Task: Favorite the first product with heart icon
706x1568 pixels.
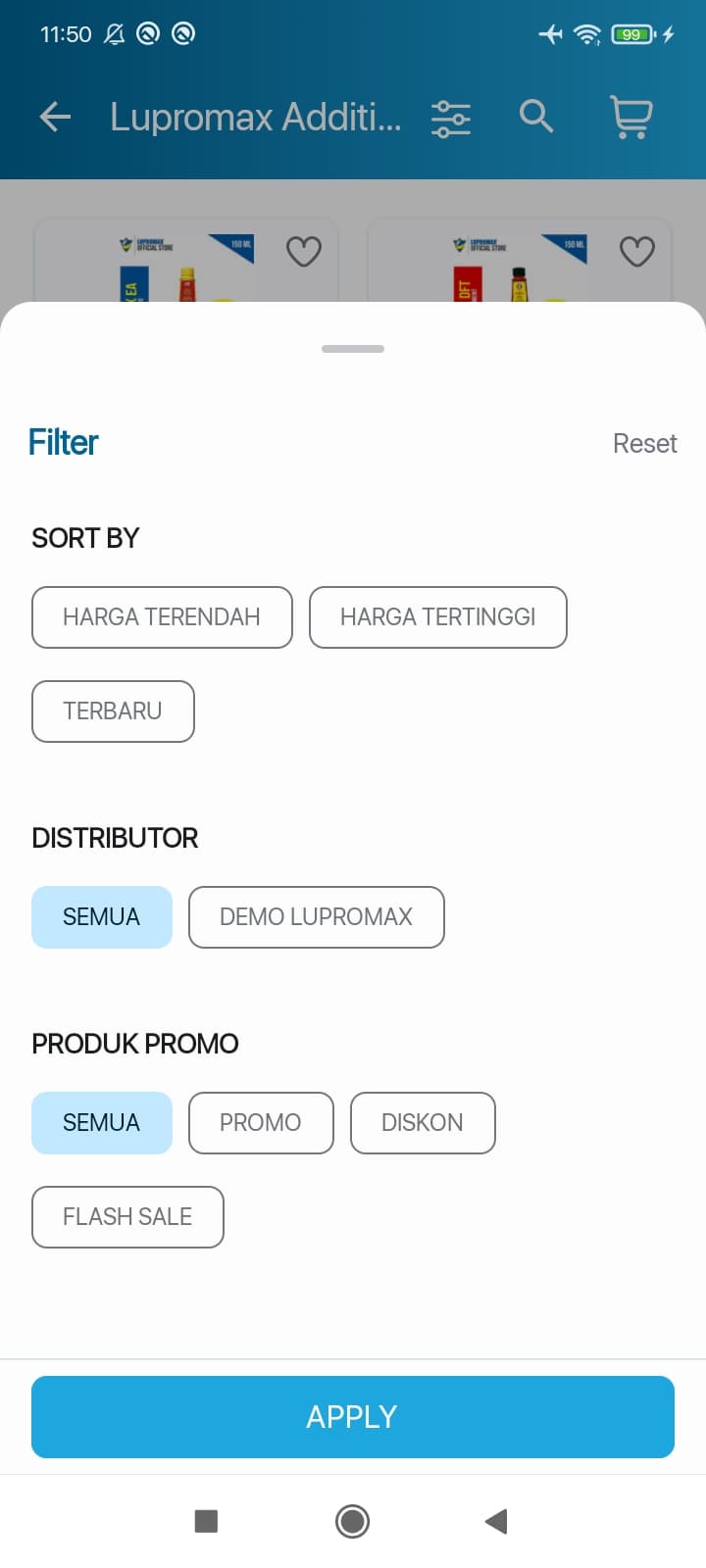Action: coord(304,251)
